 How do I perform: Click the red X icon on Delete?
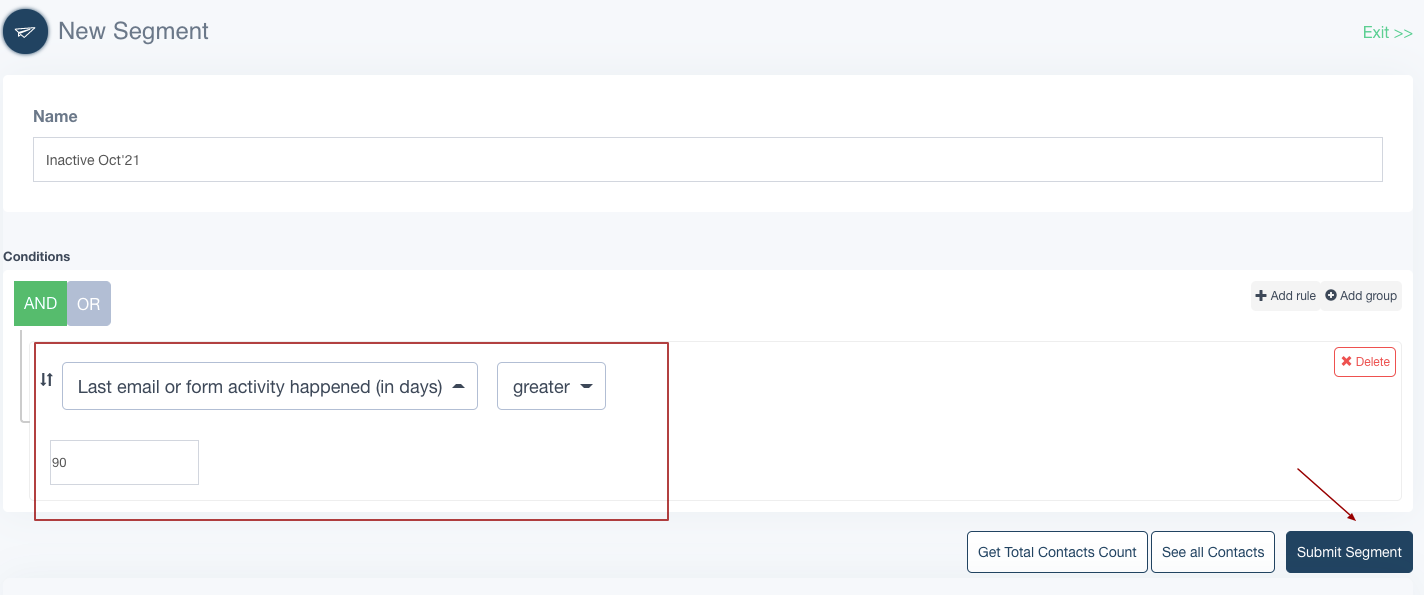[1346, 362]
